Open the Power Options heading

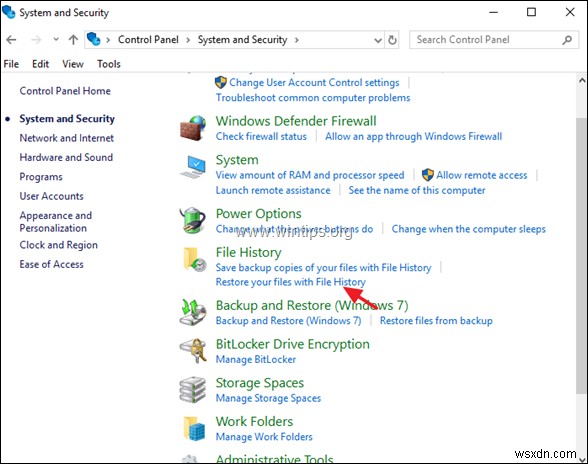coord(258,214)
